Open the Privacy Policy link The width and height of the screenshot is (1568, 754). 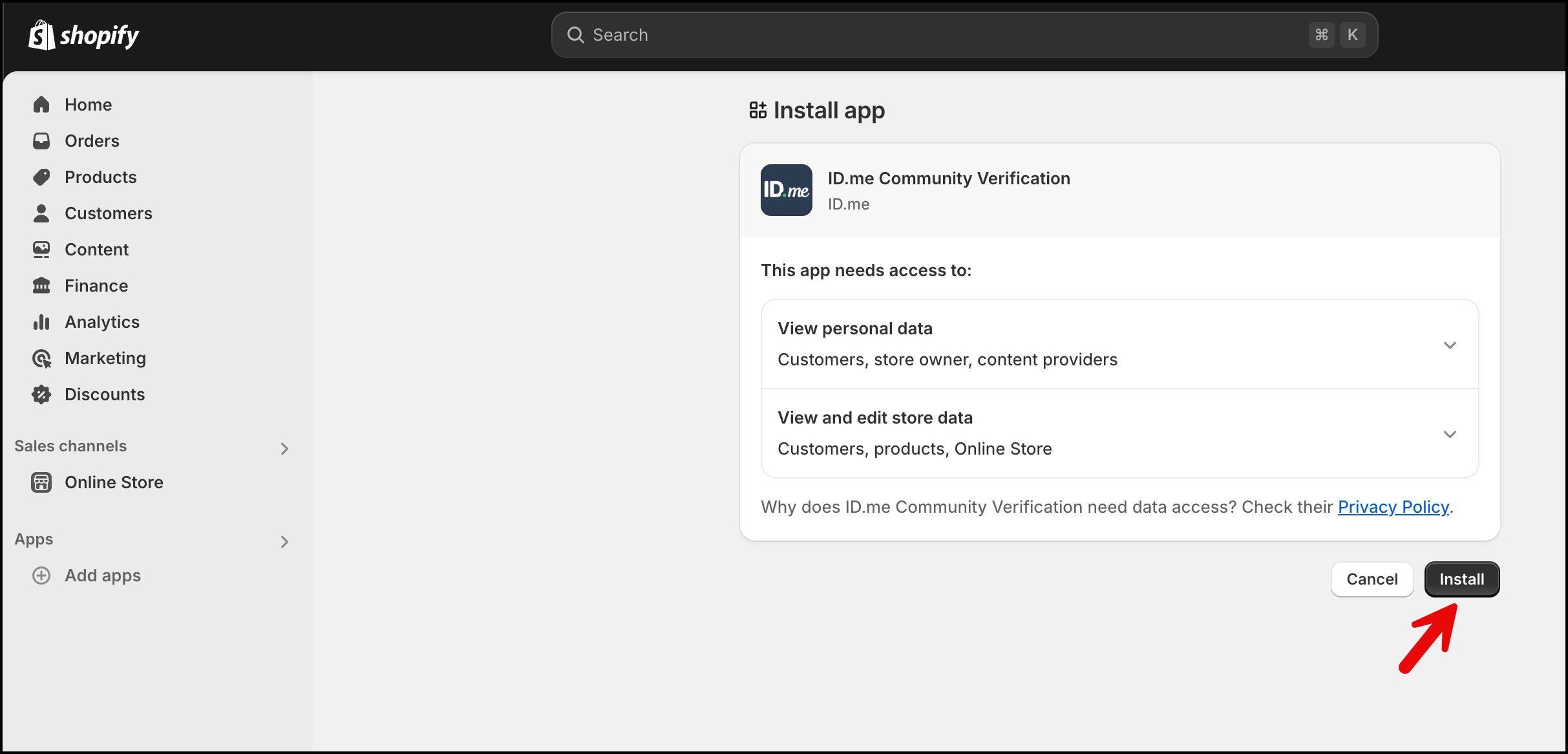(x=1393, y=507)
